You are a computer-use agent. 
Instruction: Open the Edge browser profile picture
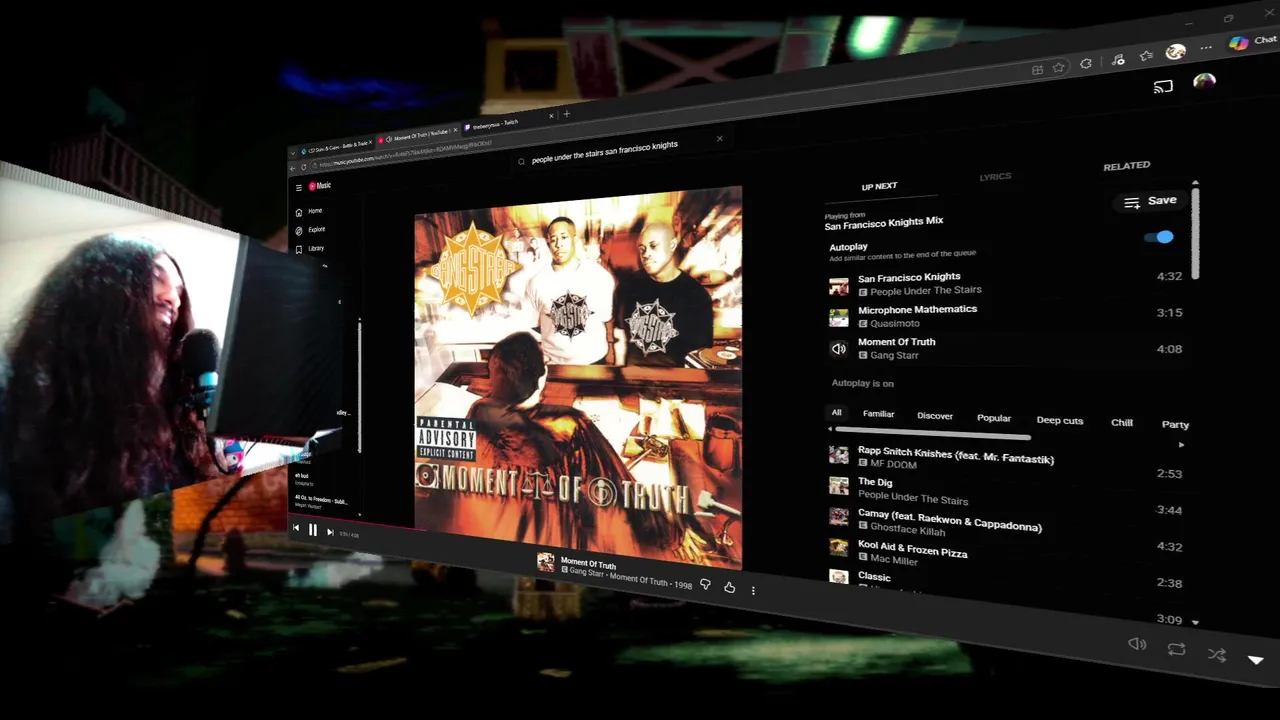pos(1176,52)
